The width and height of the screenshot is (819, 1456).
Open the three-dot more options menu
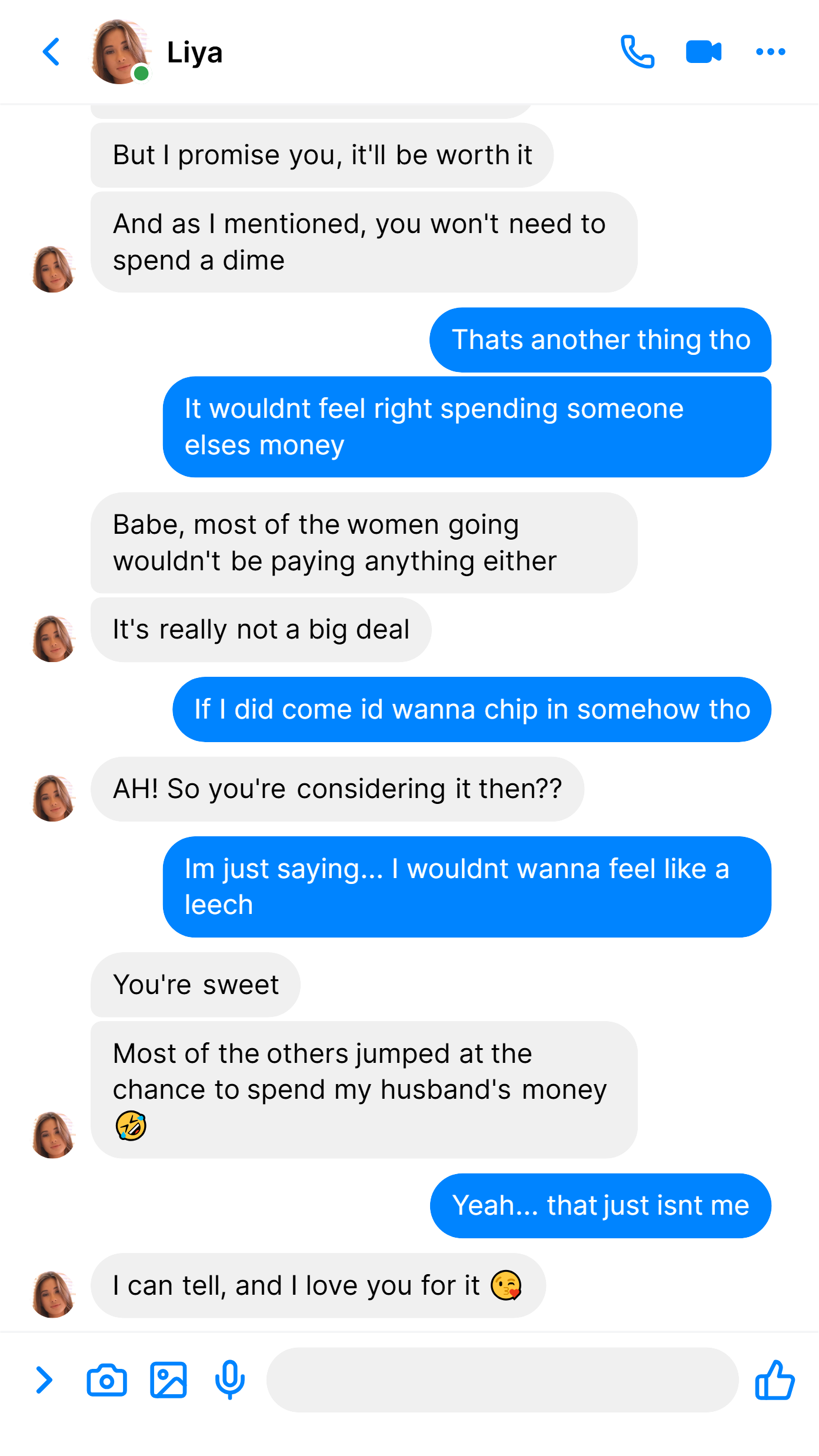tap(770, 52)
